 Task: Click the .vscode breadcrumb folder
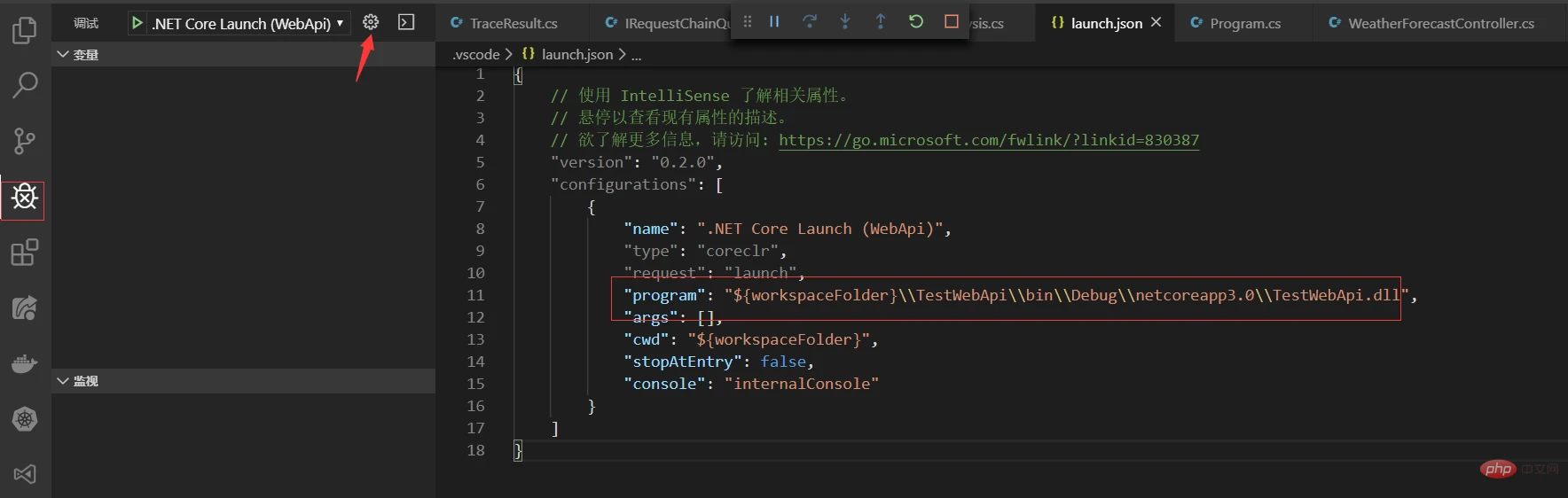[476, 54]
